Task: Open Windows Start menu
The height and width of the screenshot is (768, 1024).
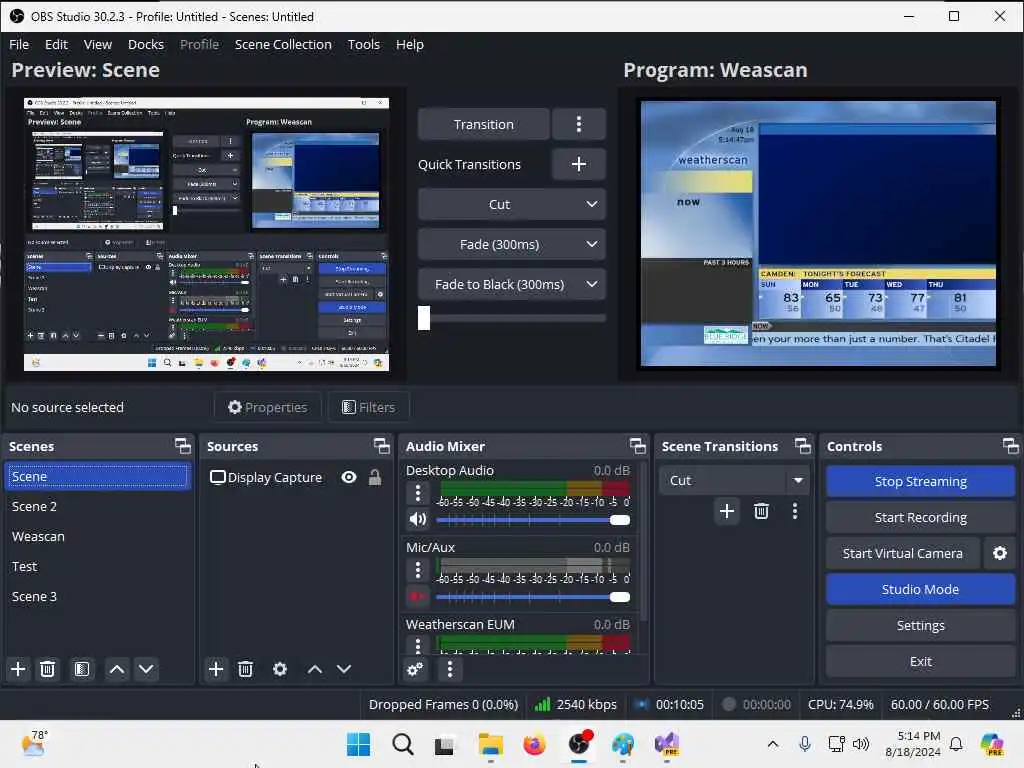Action: (x=358, y=744)
